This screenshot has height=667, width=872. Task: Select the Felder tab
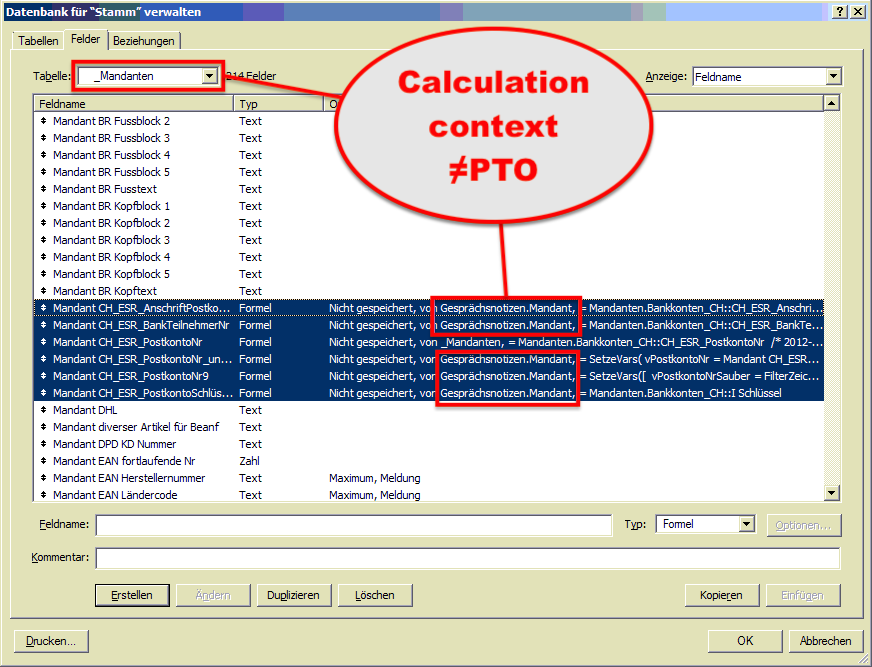(x=85, y=40)
